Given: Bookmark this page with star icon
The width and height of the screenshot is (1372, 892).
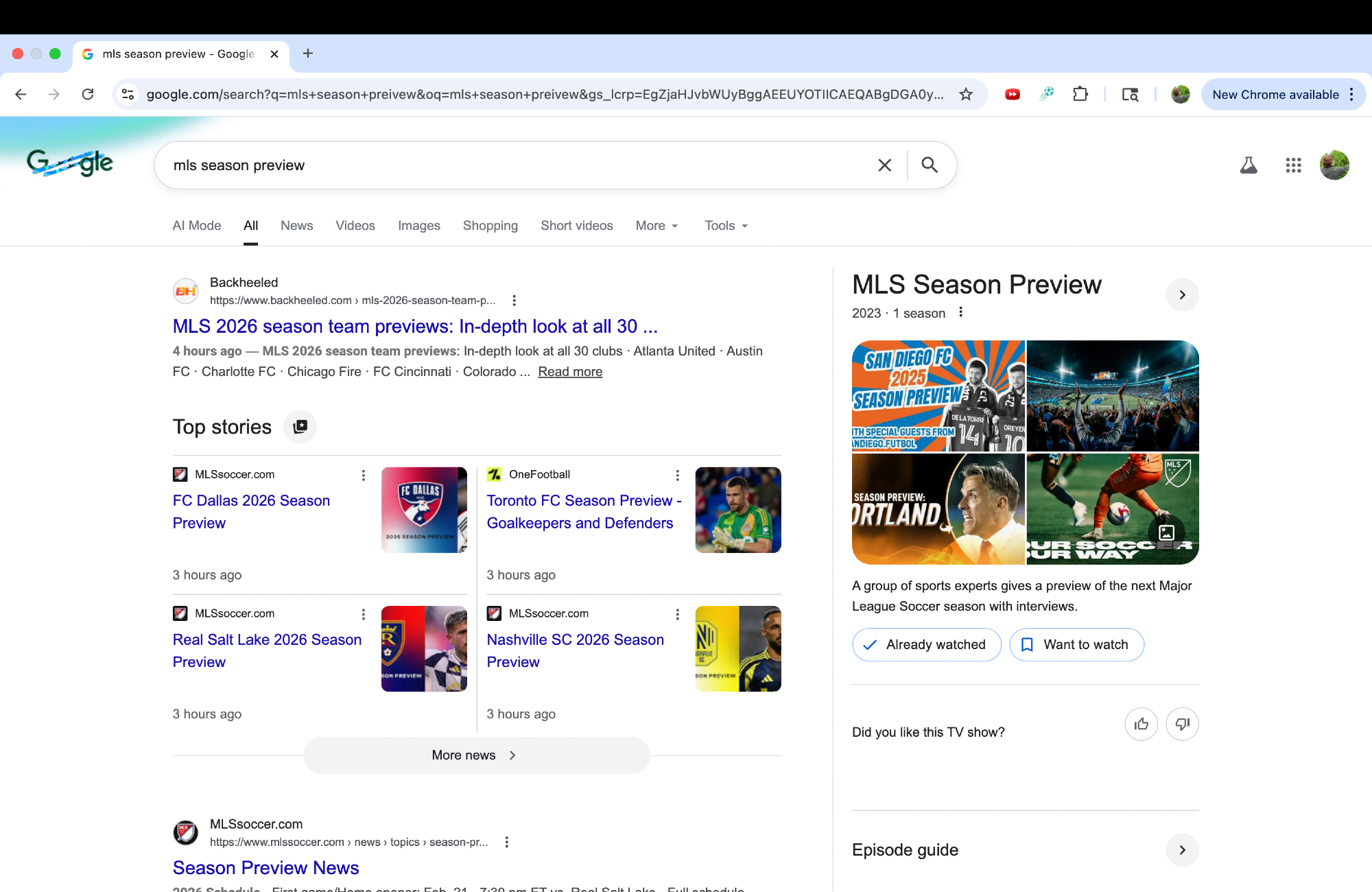Looking at the screenshot, I should coord(966,95).
